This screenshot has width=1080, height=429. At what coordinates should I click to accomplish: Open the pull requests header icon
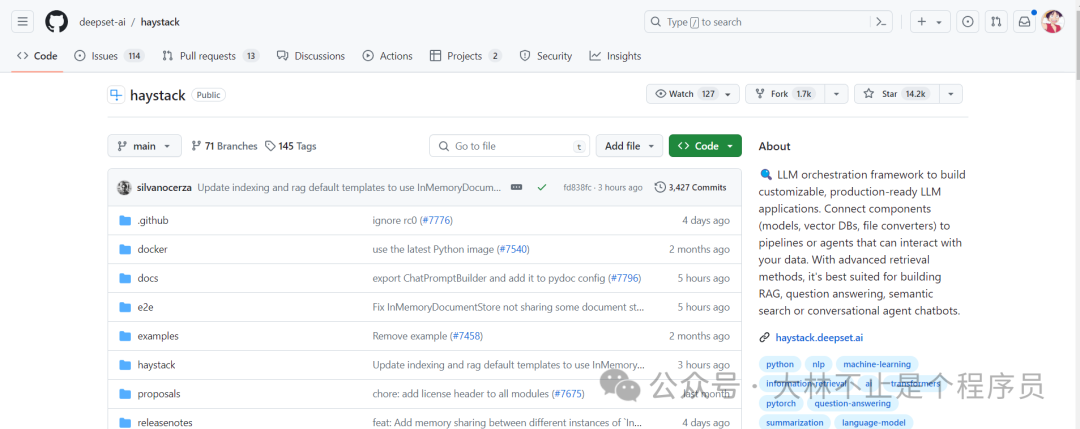point(996,21)
